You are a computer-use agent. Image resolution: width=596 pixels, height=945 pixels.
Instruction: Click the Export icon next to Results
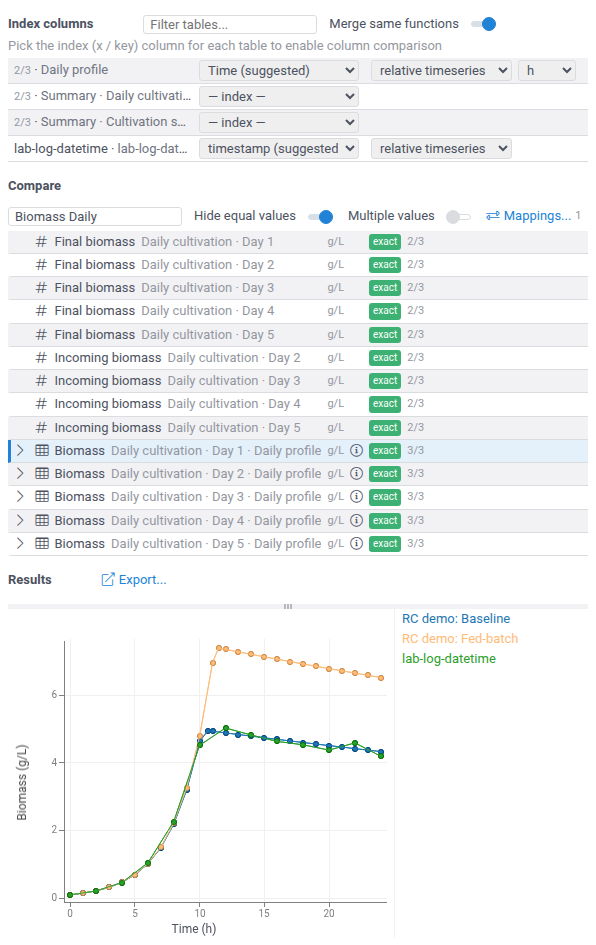(107, 579)
